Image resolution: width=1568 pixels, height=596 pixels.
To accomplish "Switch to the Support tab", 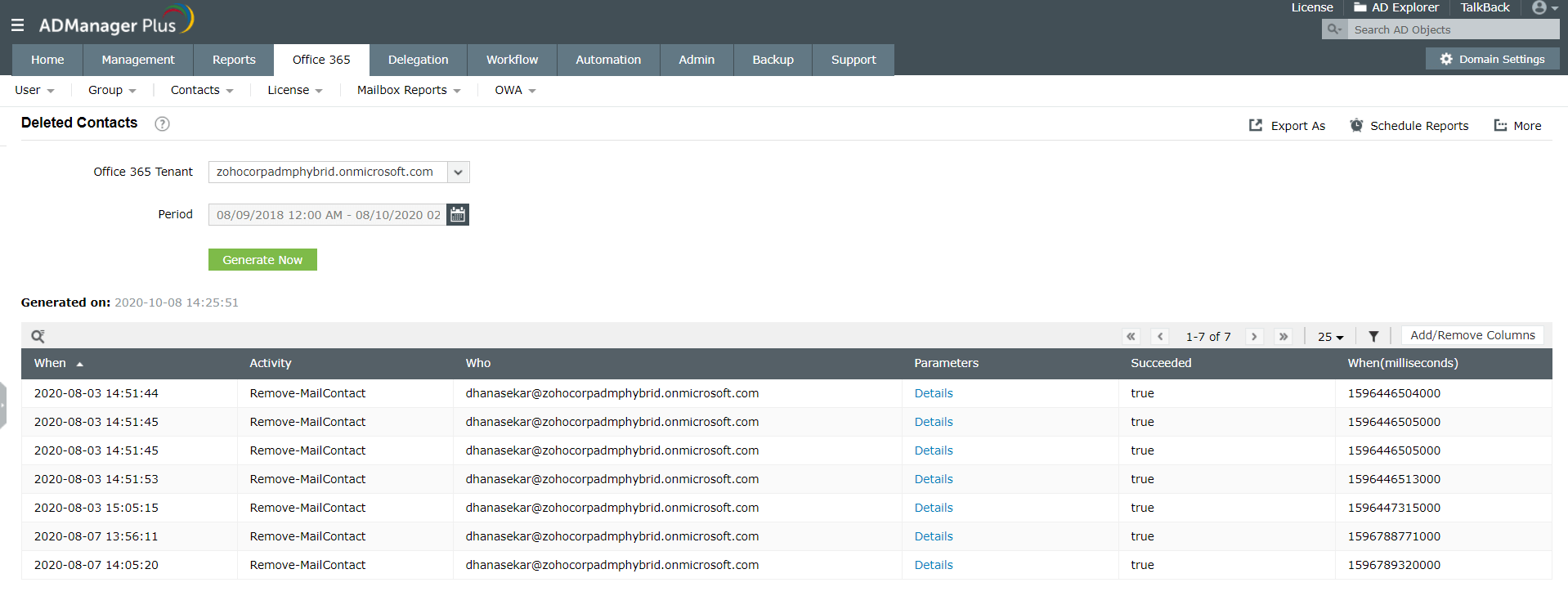I will pyautogui.click(x=853, y=60).
